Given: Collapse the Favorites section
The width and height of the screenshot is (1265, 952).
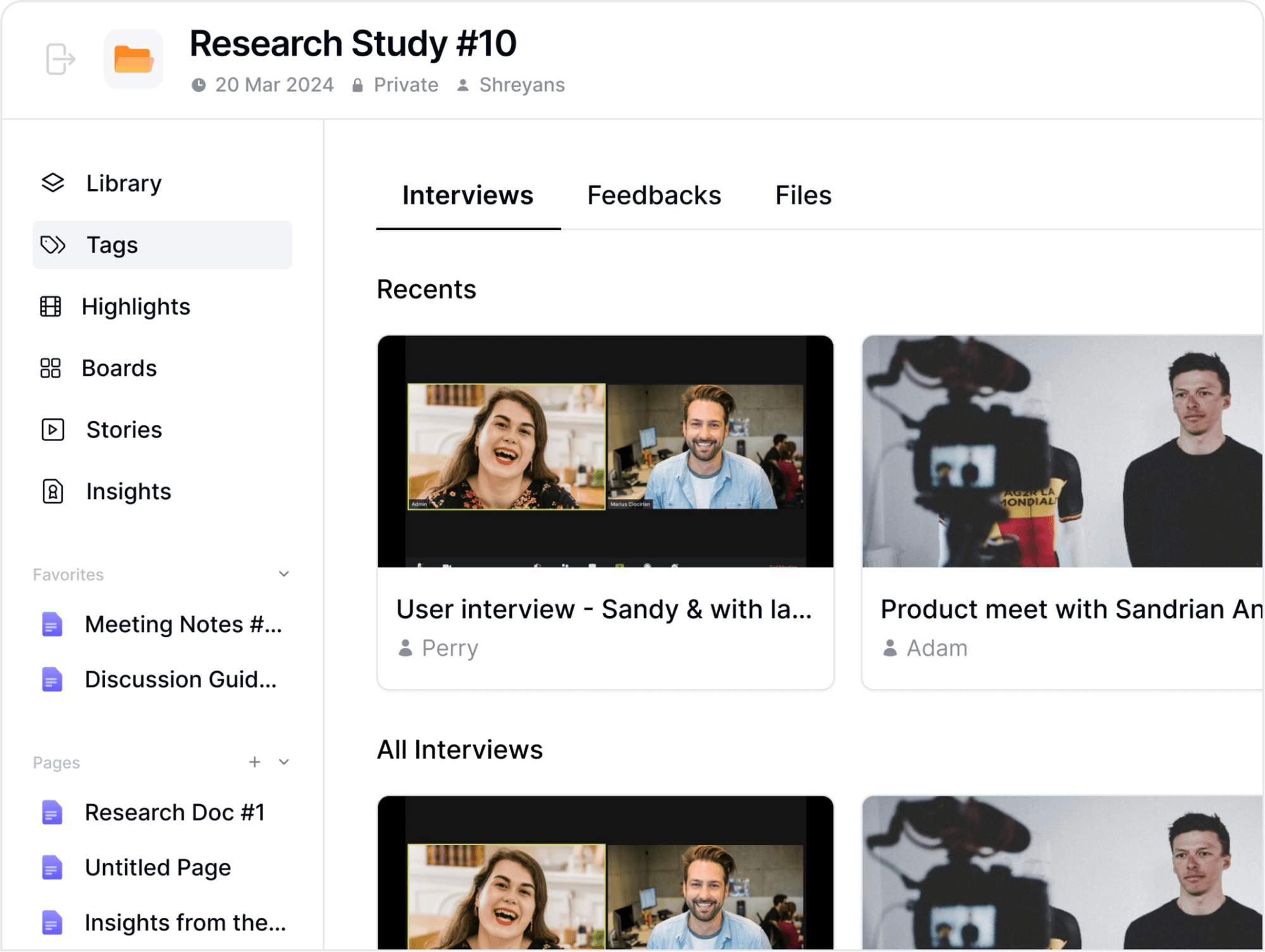Looking at the screenshot, I should point(284,574).
